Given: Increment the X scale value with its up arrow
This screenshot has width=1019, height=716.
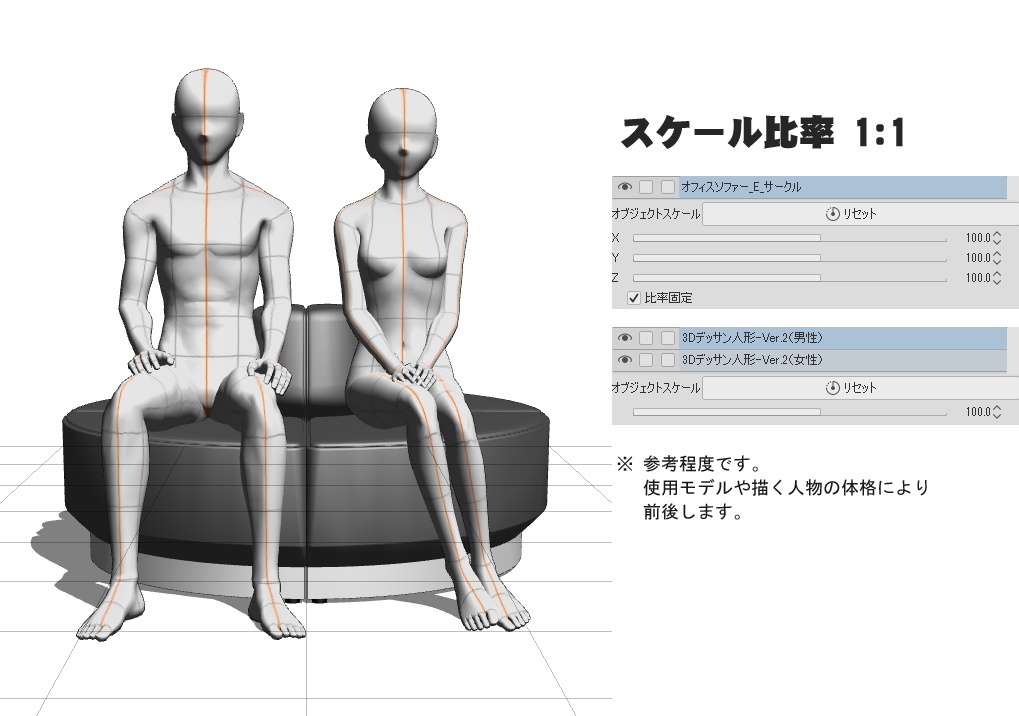Looking at the screenshot, I should click(997, 233).
